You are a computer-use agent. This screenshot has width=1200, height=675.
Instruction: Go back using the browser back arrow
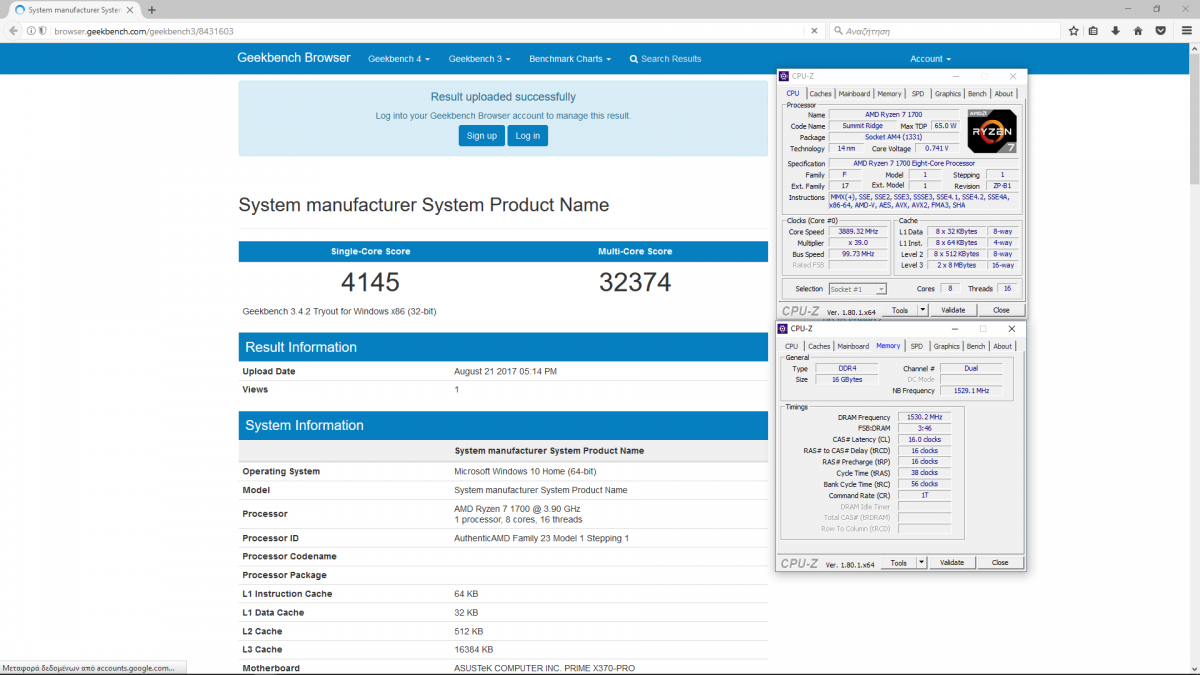coord(13,31)
